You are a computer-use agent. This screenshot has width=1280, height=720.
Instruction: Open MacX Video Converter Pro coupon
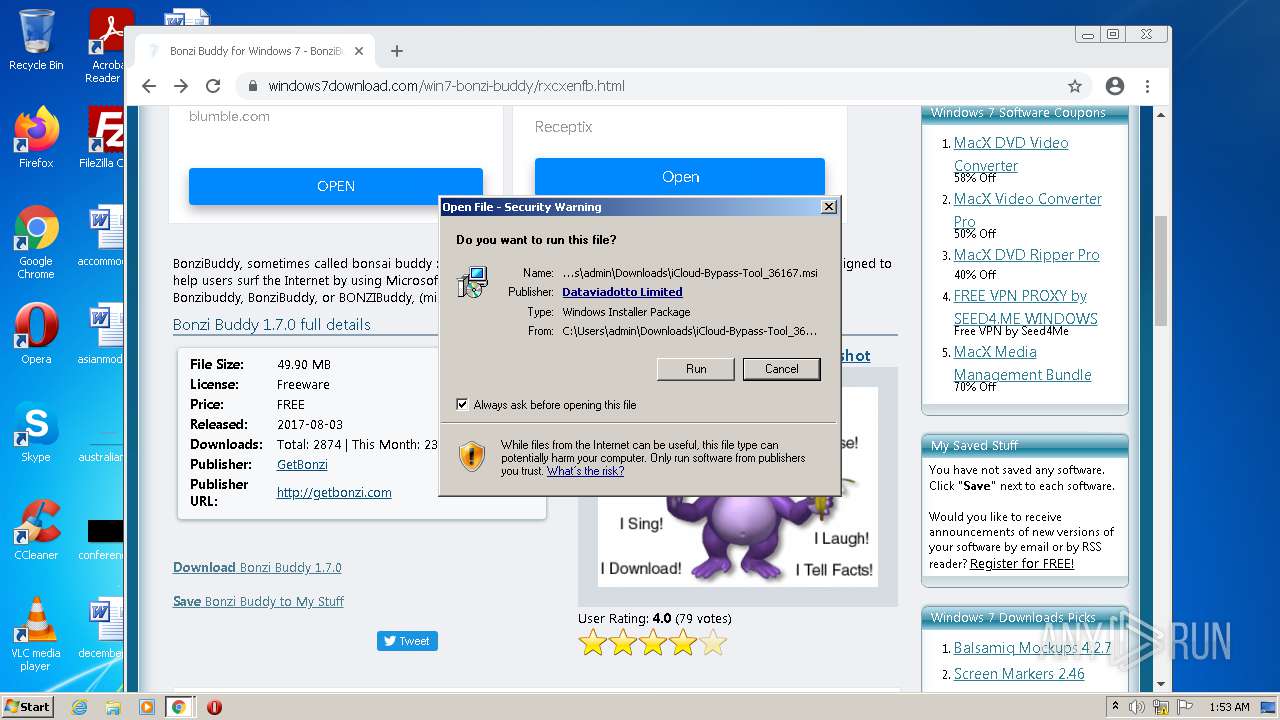pos(1028,210)
